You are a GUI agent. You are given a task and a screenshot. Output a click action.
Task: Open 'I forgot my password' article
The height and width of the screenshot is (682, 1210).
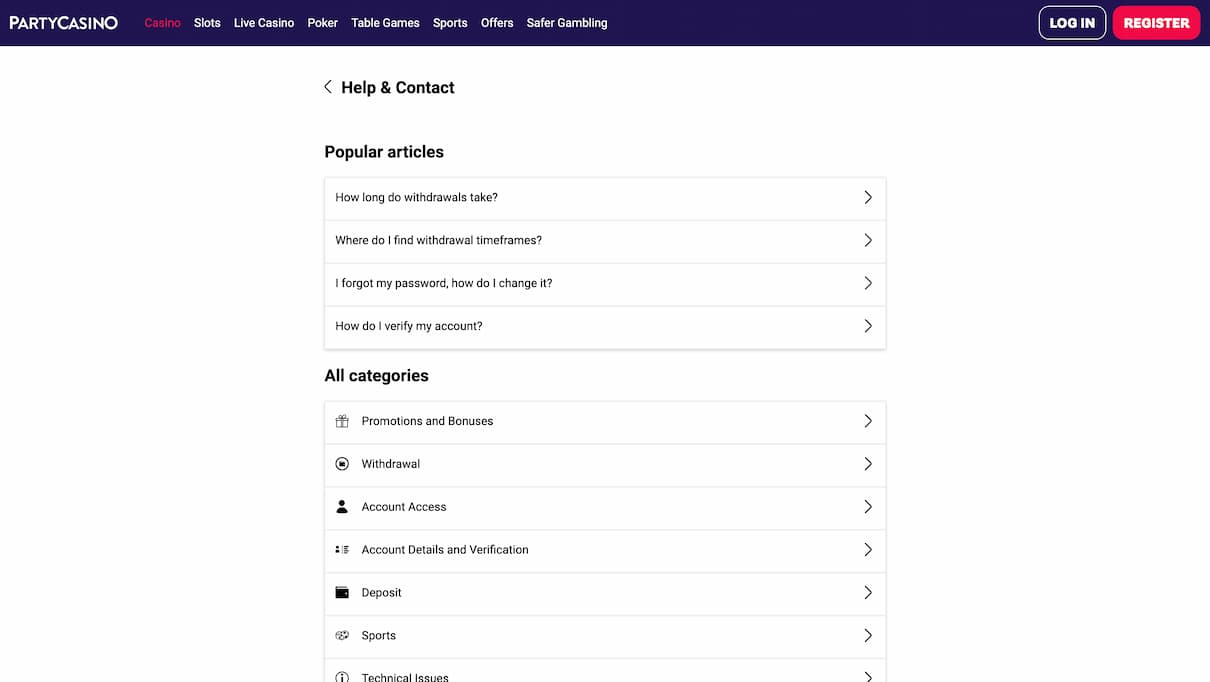[444, 283]
